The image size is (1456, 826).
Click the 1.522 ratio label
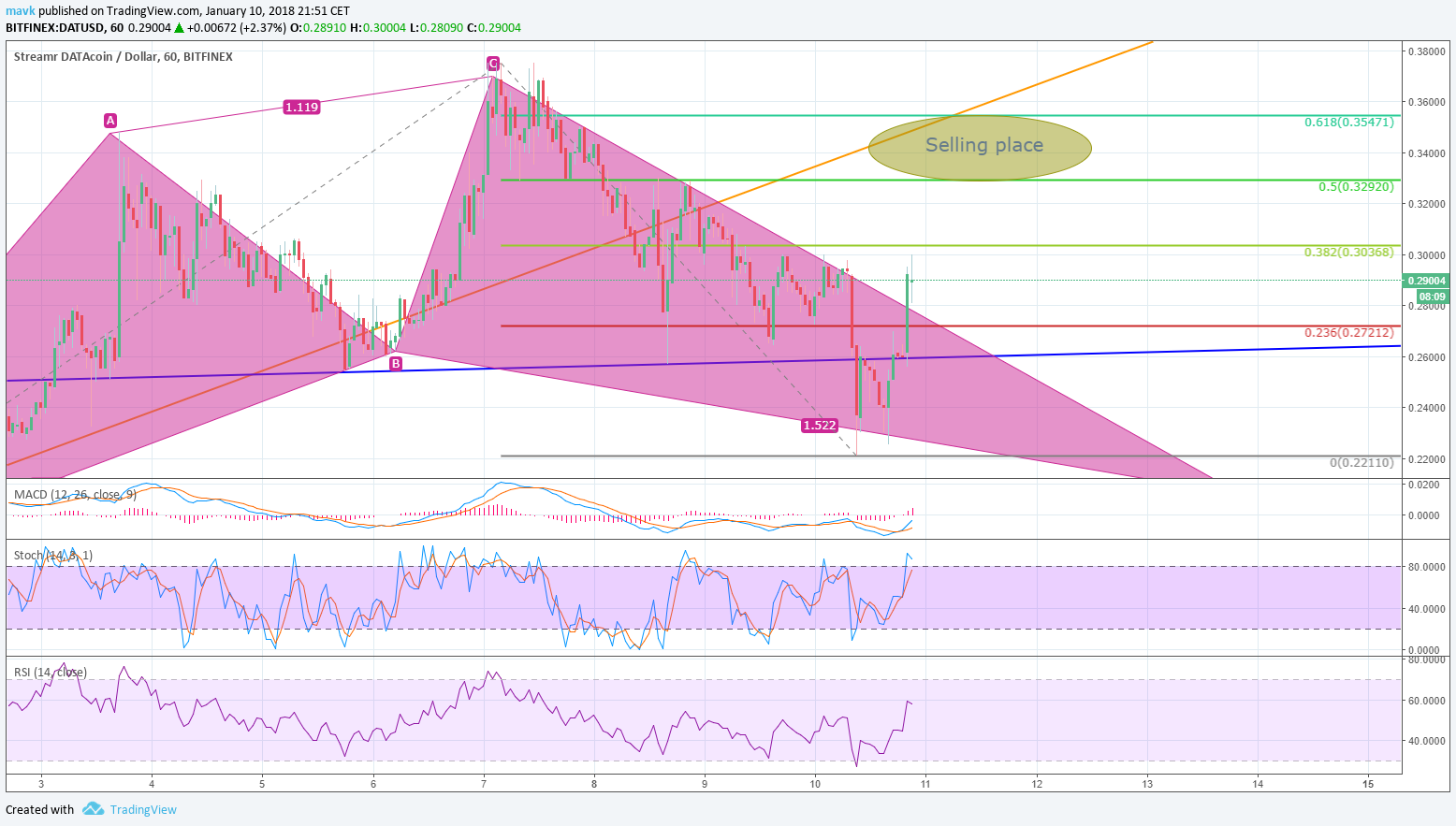pos(820,426)
